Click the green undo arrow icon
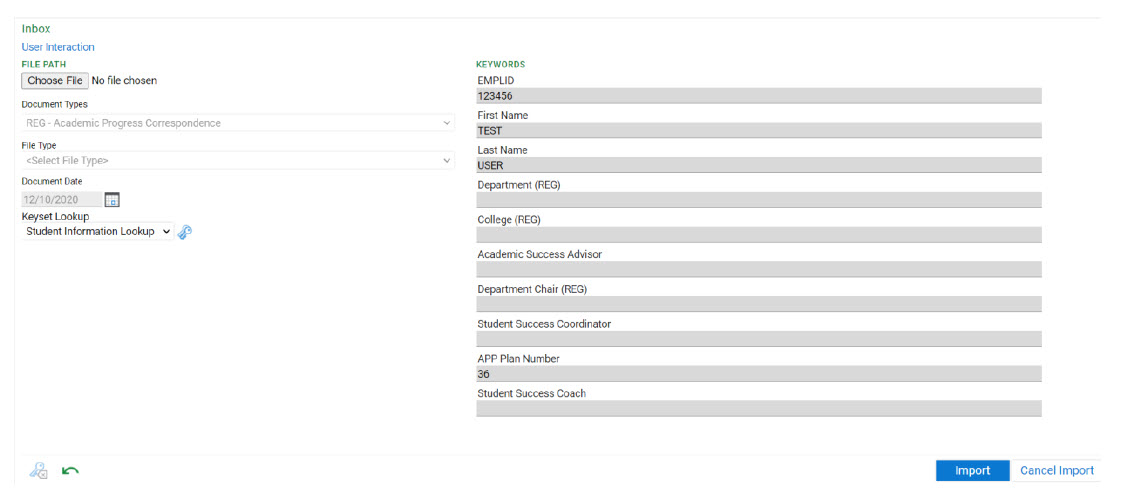Screen dimensions: 1140x500 pos(70,471)
